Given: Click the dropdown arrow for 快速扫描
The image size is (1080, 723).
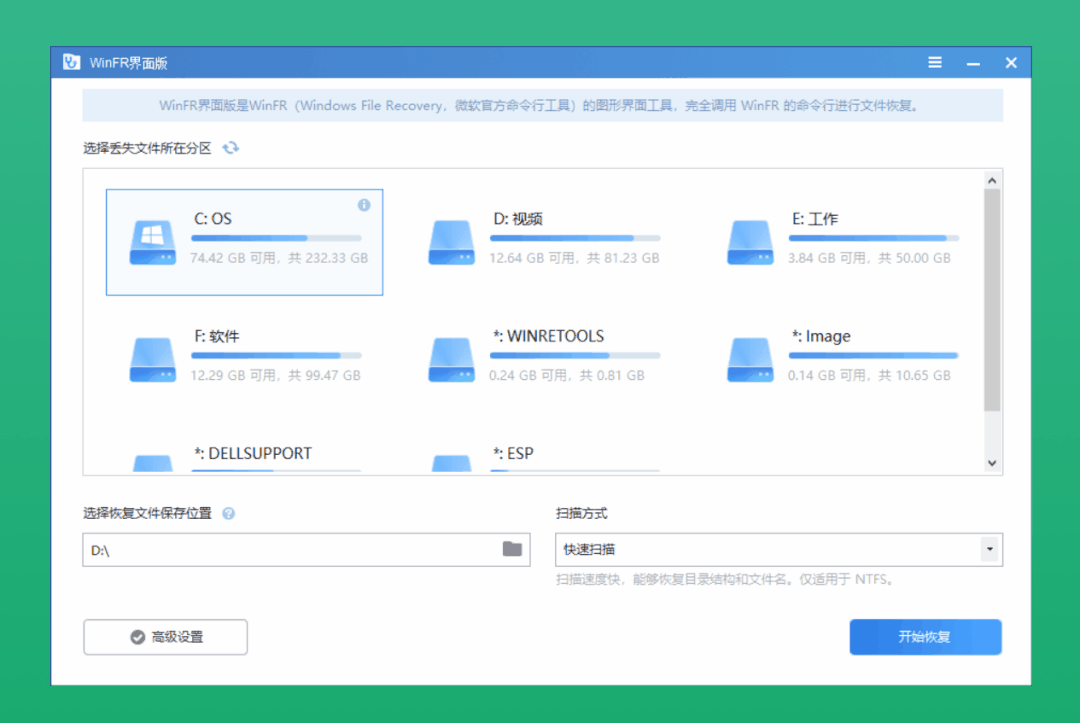Looking at the screenshot, I should [x=990, y=549].
